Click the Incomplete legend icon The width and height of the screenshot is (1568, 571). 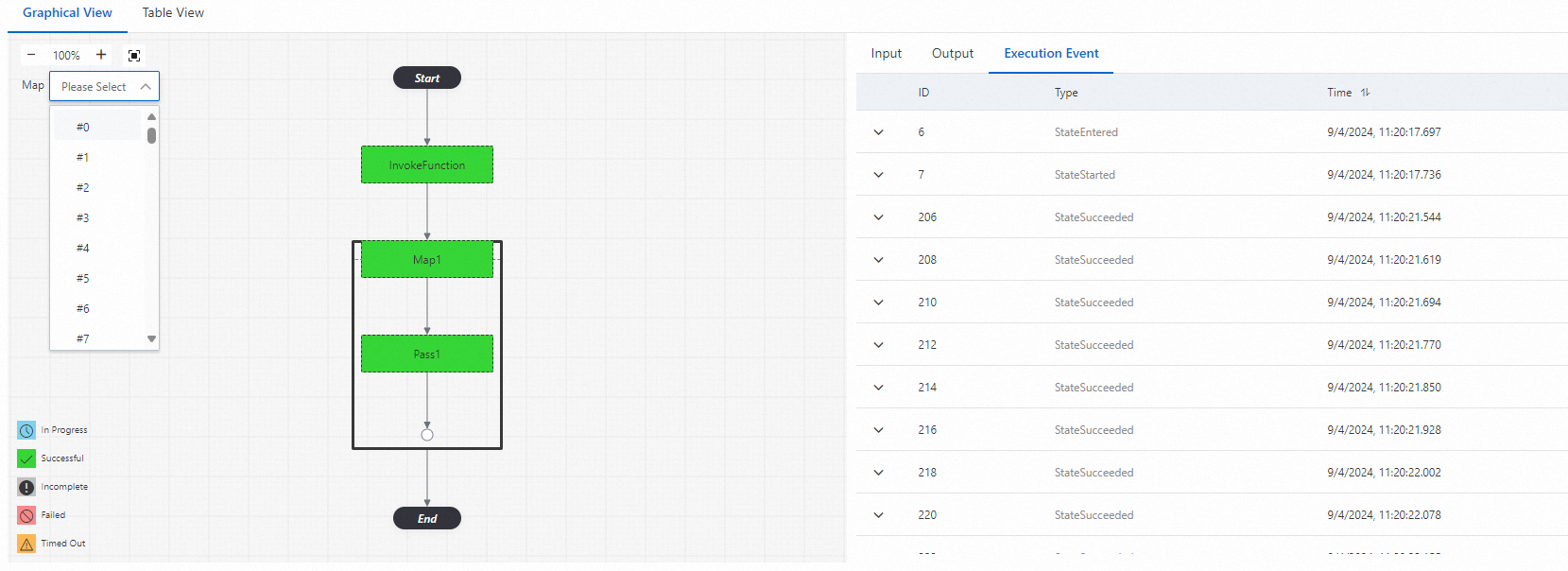point(26,487)
